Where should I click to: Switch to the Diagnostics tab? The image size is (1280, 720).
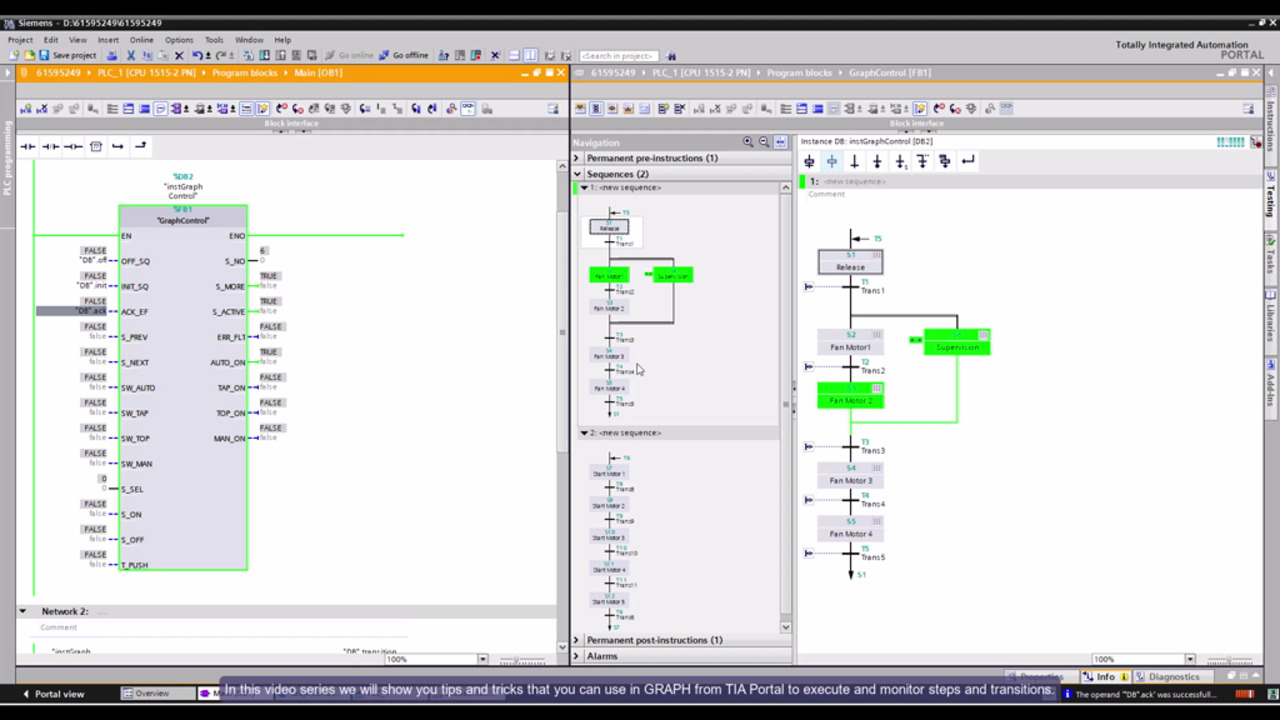pyautogui.click(x=1172, y=677)
